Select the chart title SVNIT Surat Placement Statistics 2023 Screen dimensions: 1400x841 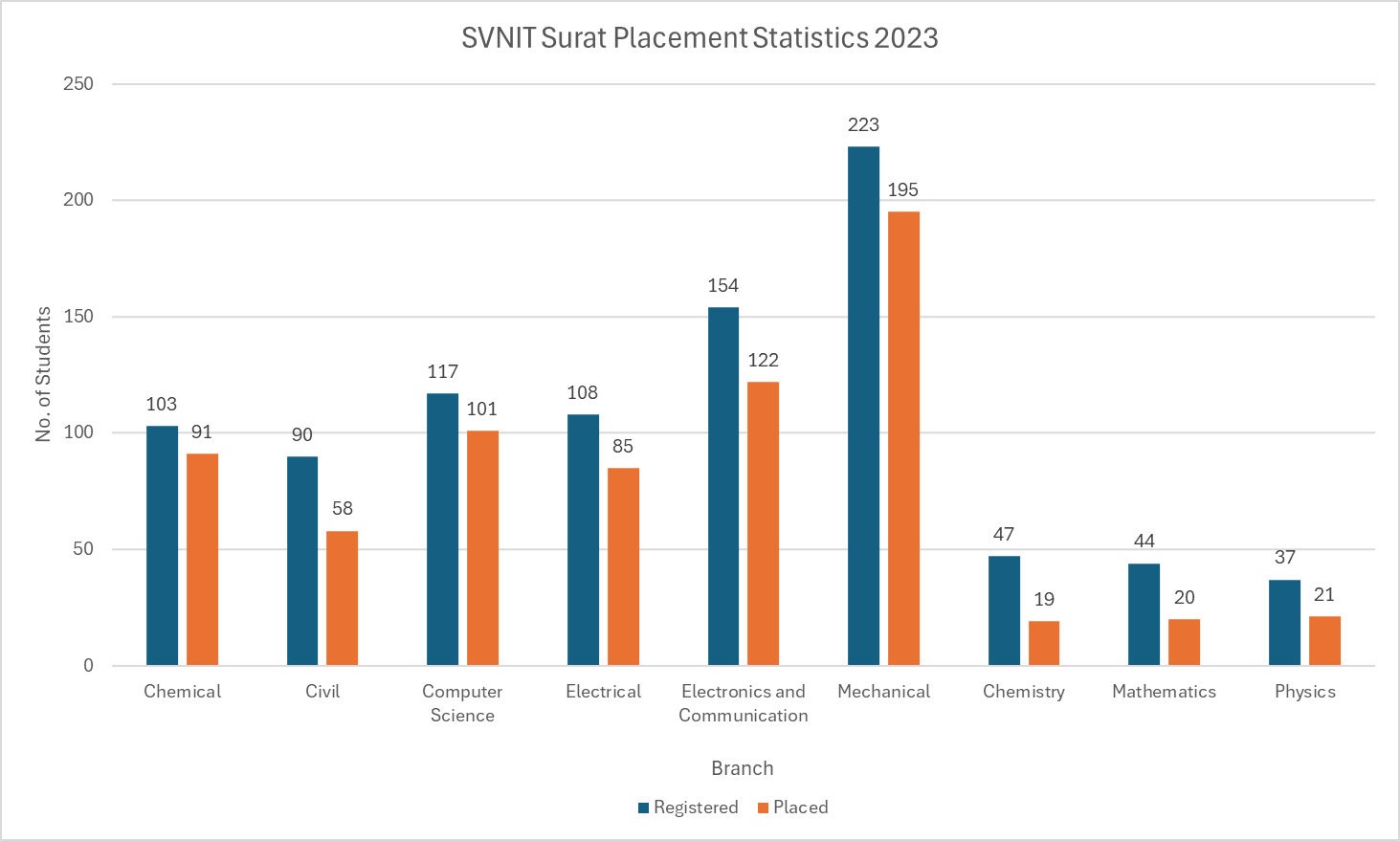(700, 38)
